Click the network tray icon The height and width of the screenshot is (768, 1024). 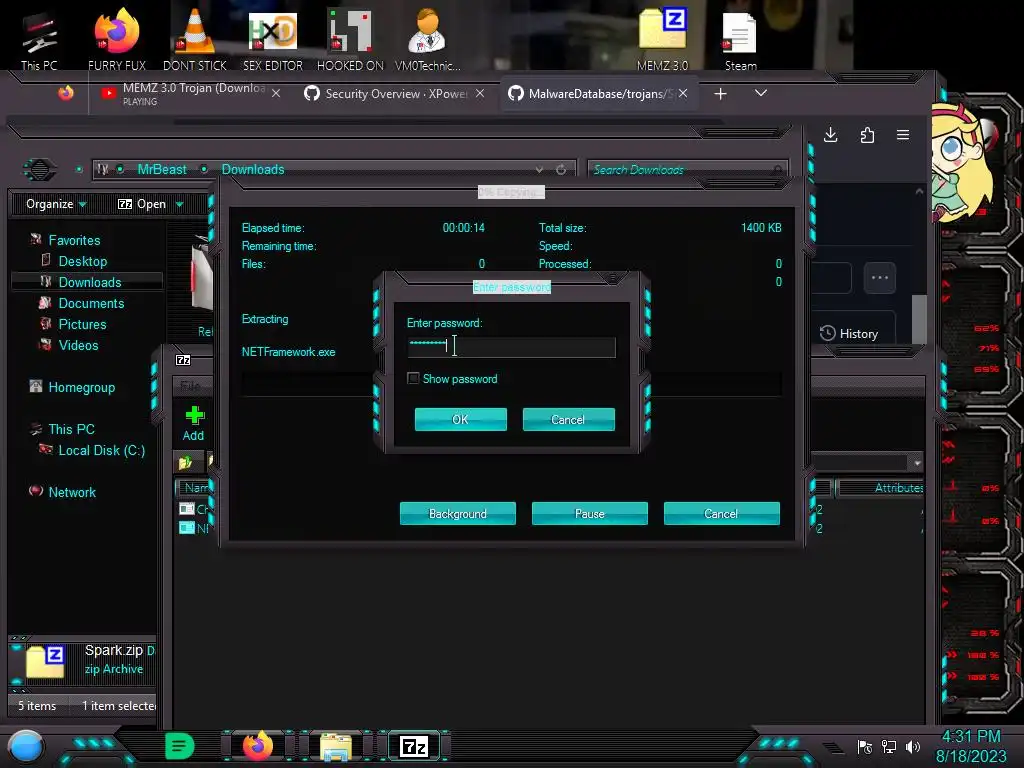coord(889,746)
